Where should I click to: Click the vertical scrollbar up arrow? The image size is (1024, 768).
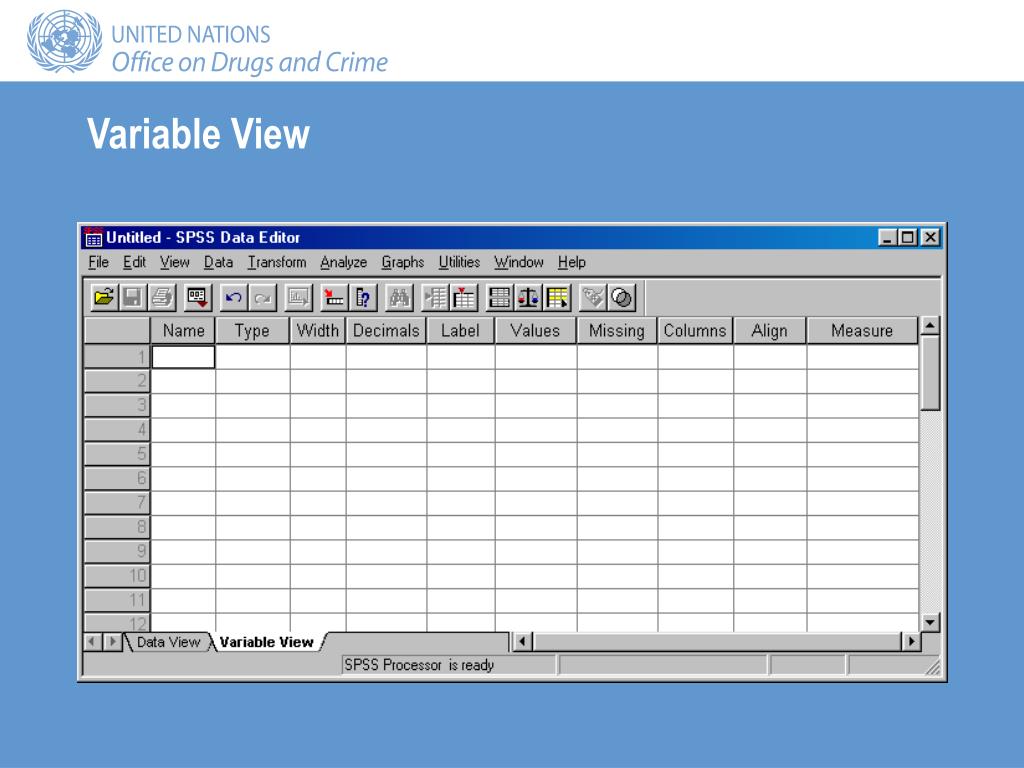point(930,326)
